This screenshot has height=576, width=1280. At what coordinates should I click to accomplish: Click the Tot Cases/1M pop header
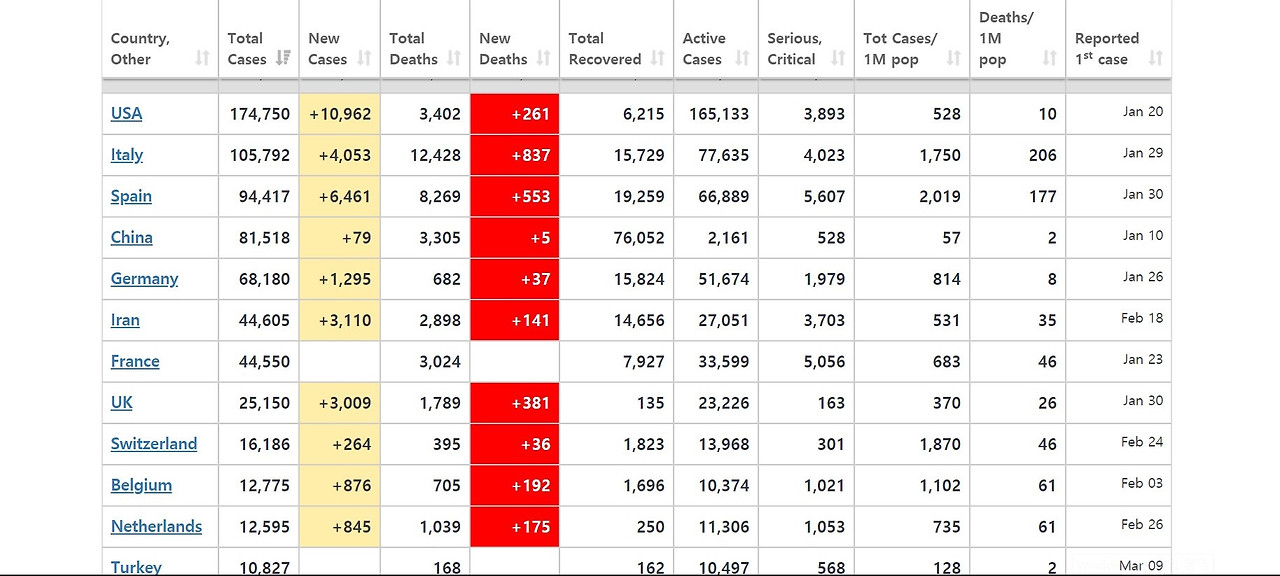[x=912, y=39]
